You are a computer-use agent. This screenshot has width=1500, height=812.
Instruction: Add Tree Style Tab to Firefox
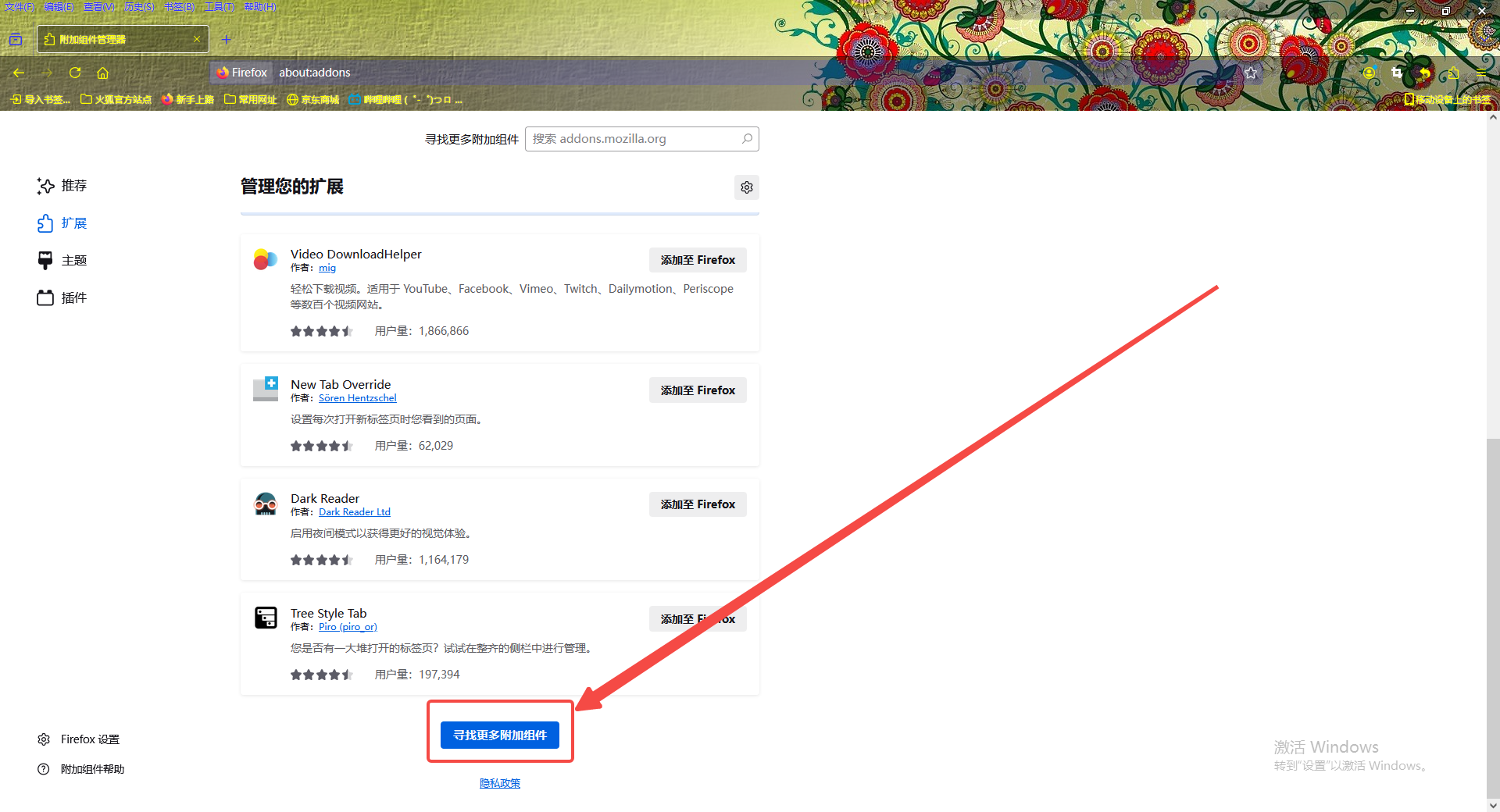click(x=698, y=619)
